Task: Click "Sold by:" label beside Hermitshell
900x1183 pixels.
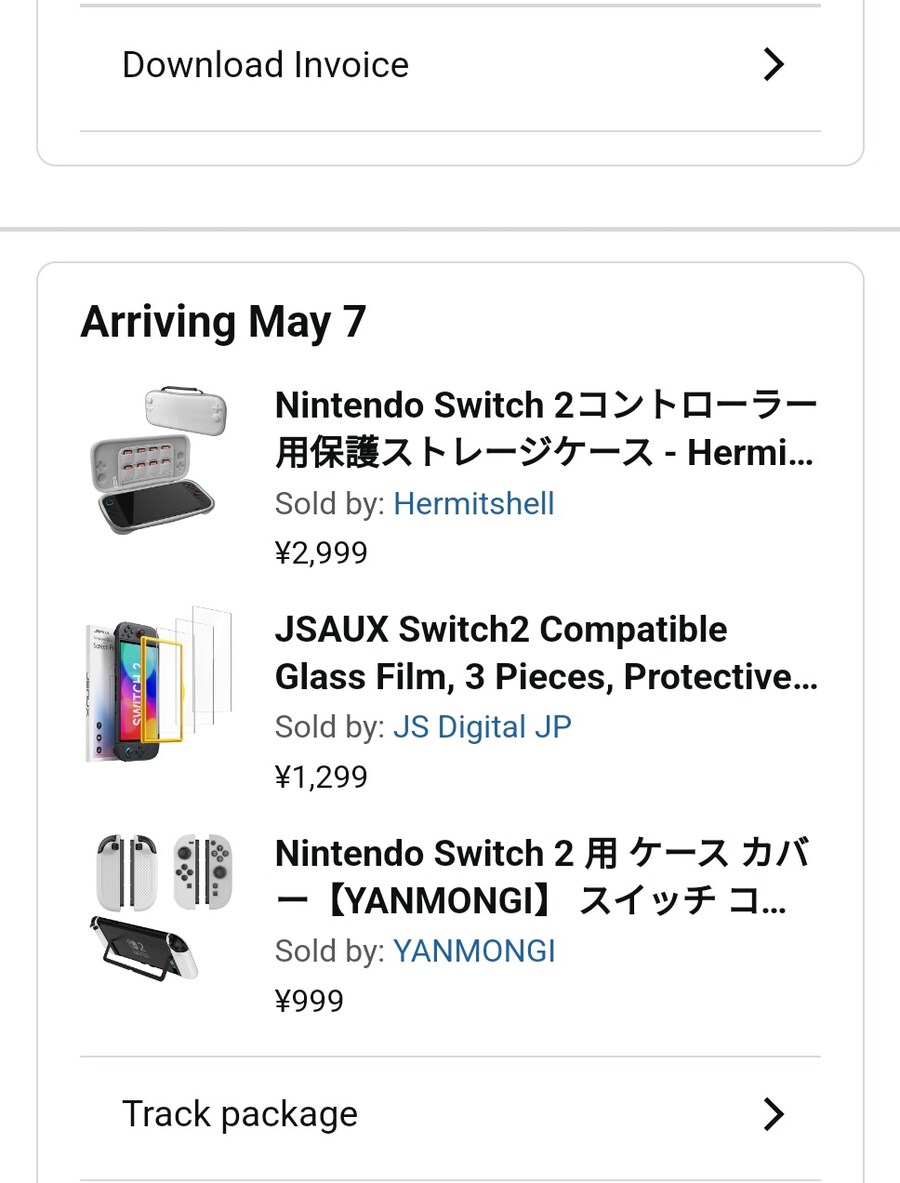Action: (x=329, y=503)
